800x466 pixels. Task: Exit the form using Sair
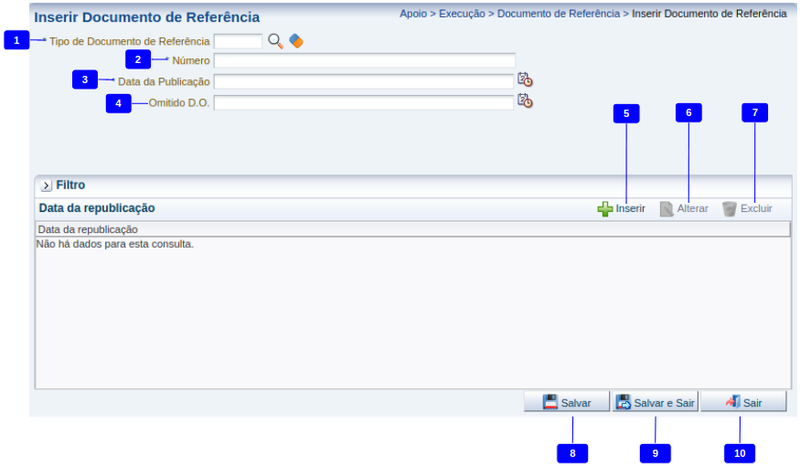click(743, 402)
